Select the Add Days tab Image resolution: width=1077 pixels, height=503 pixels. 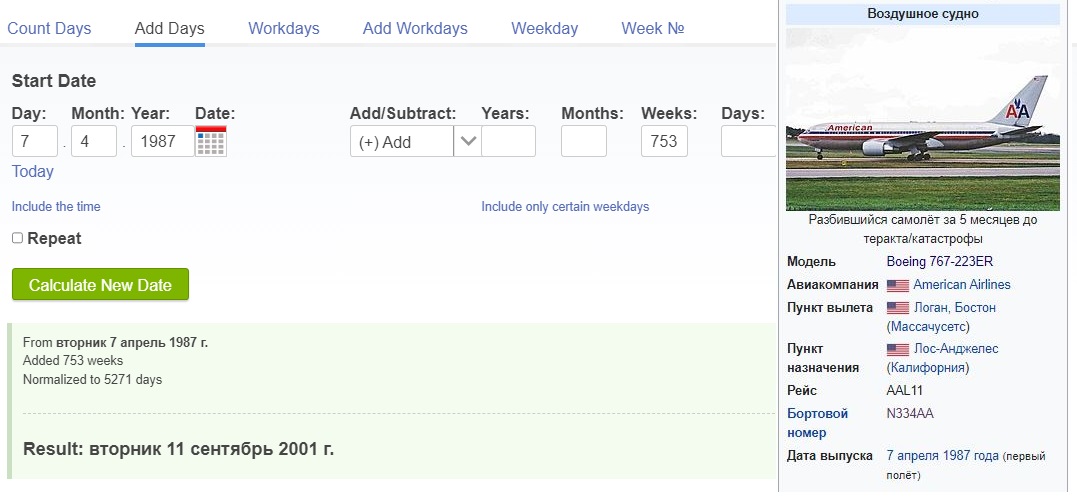point(170,29)
